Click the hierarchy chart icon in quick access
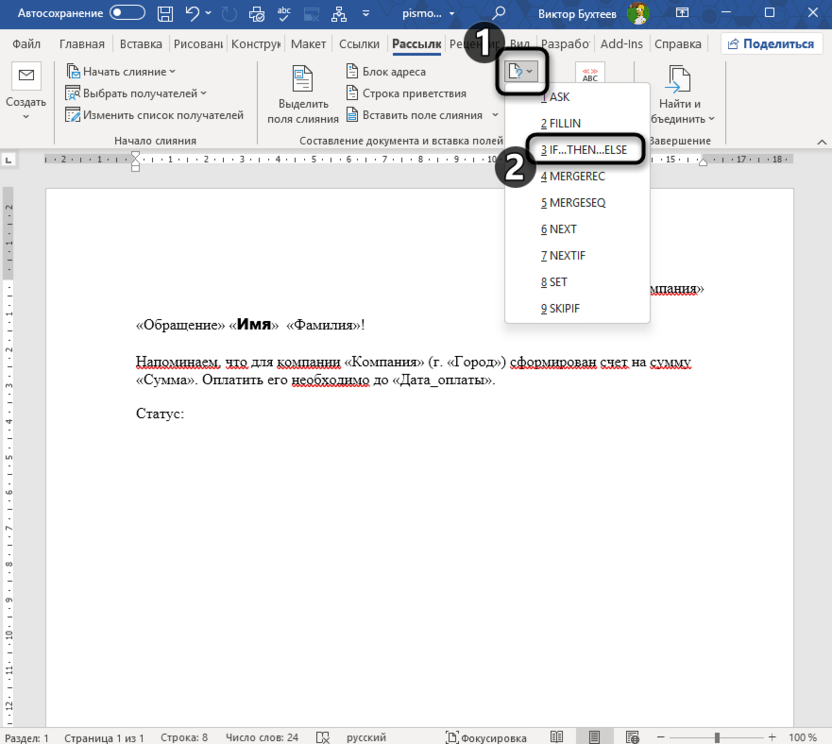Viewport: 832px width, 744px height. [339, 14]
